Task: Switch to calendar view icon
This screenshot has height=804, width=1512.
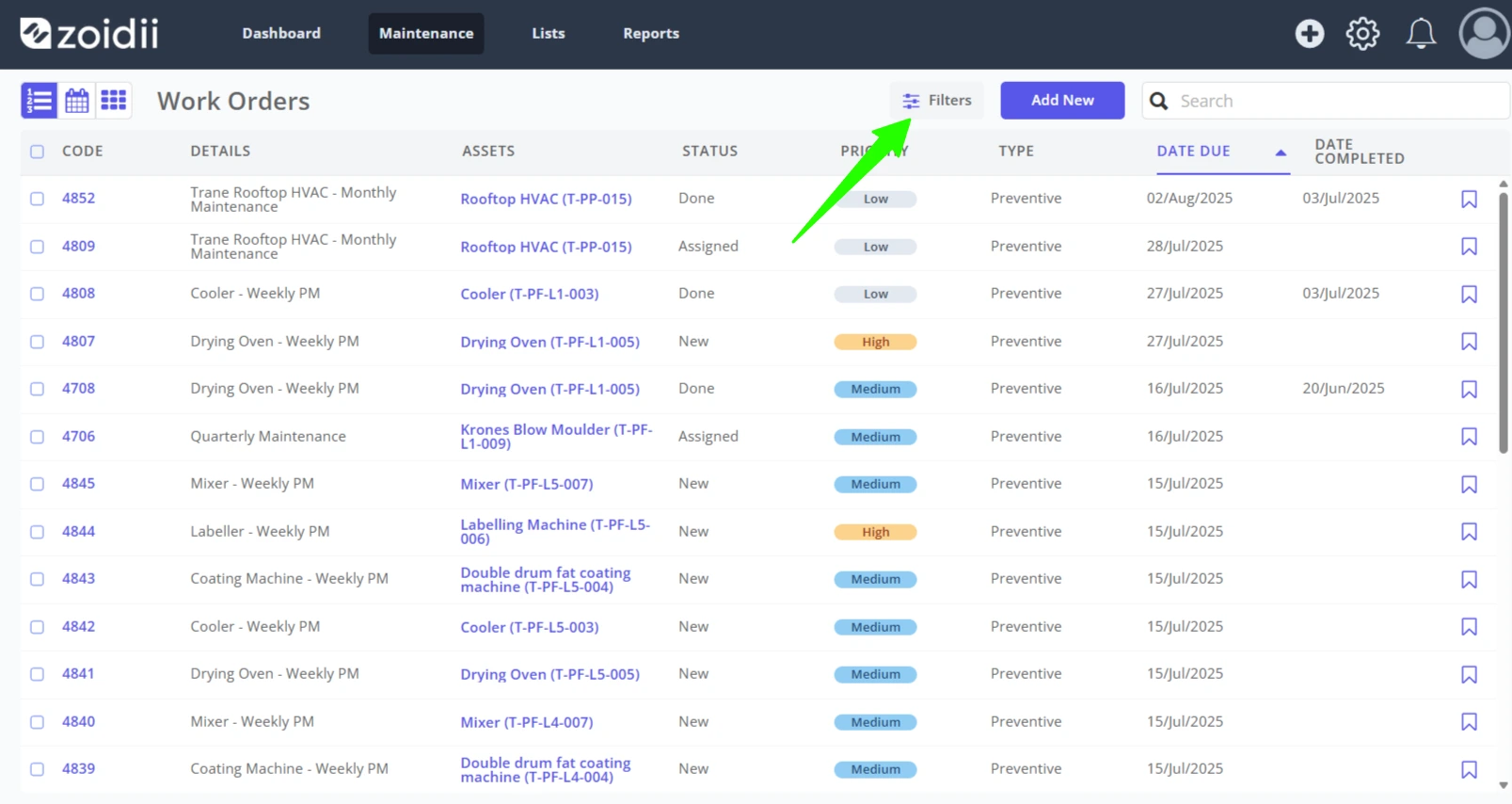Action: tap(77, 101)
